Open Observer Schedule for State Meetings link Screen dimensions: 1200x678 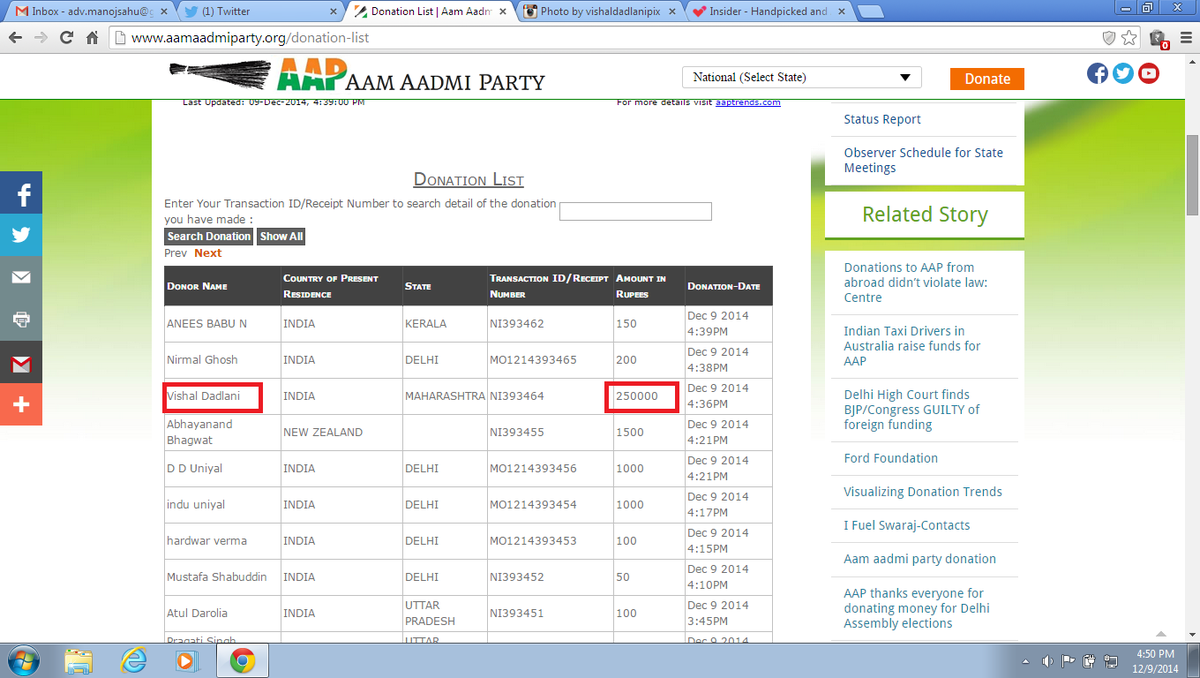click(x=923, y=160)
